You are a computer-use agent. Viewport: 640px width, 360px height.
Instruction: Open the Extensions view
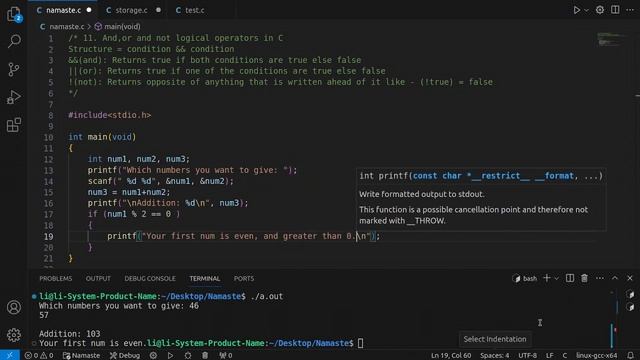point(14,125)
